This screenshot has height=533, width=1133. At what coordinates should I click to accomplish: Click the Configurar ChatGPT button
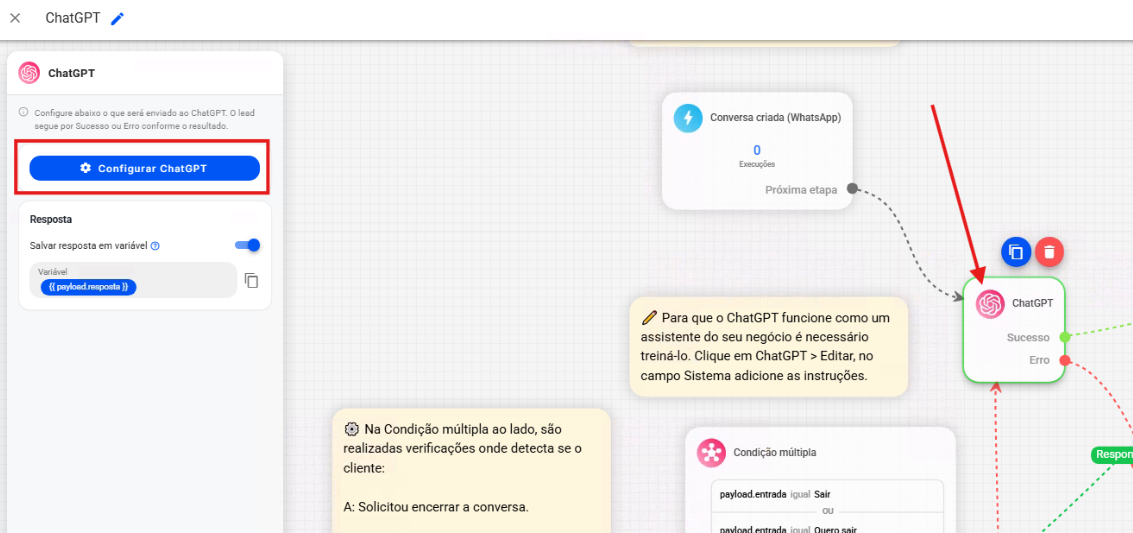(x=145, y=168)
